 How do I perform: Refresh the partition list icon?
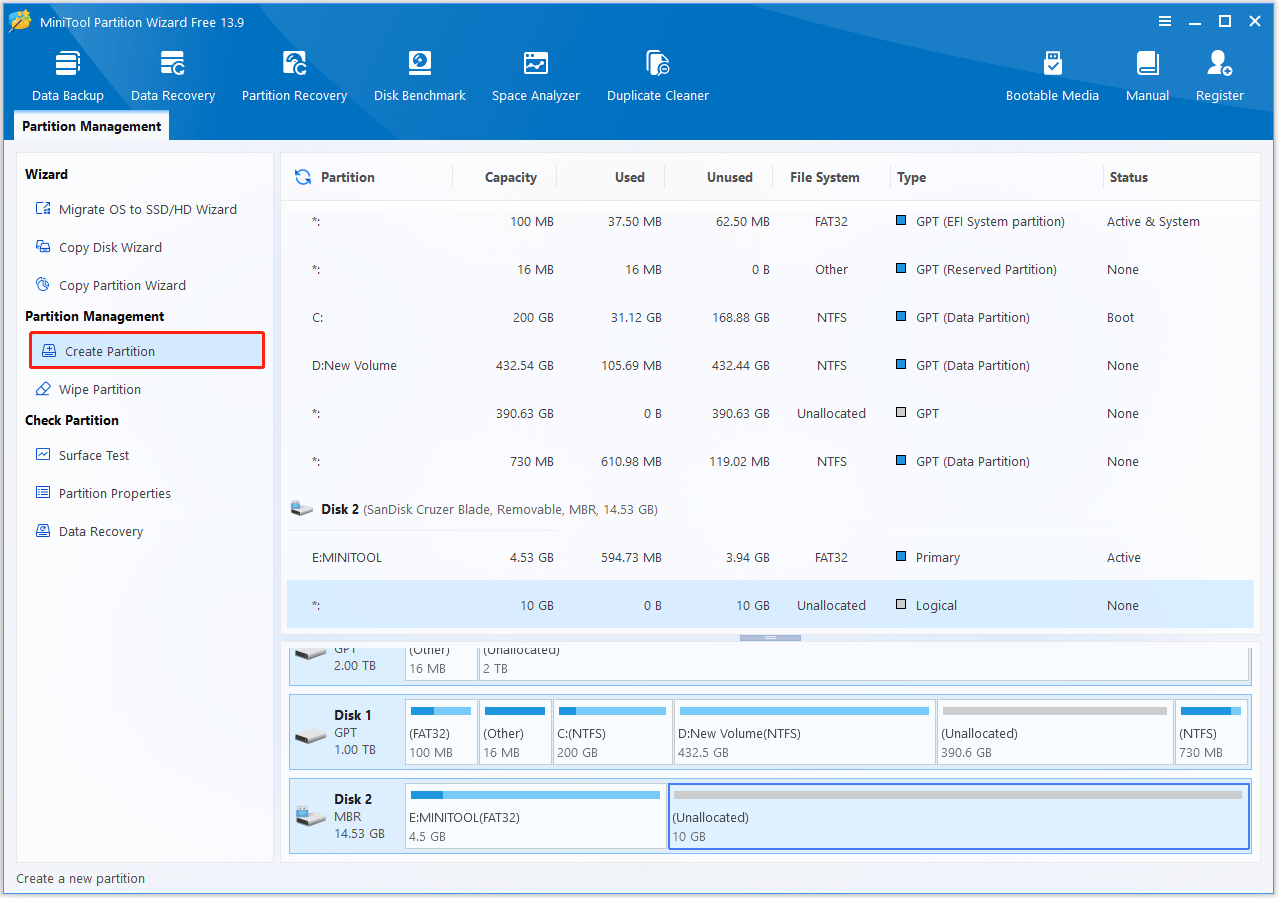point(302,177)
